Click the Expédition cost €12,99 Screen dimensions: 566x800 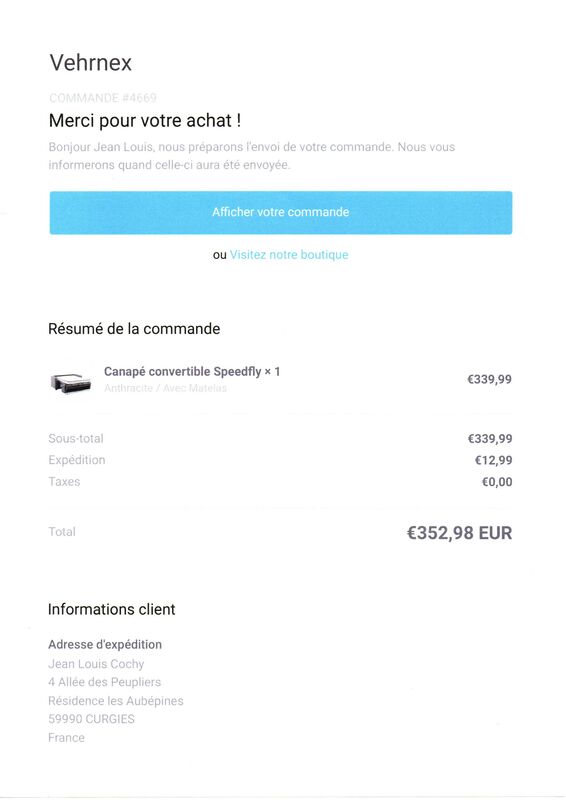[x=493, y=460]
